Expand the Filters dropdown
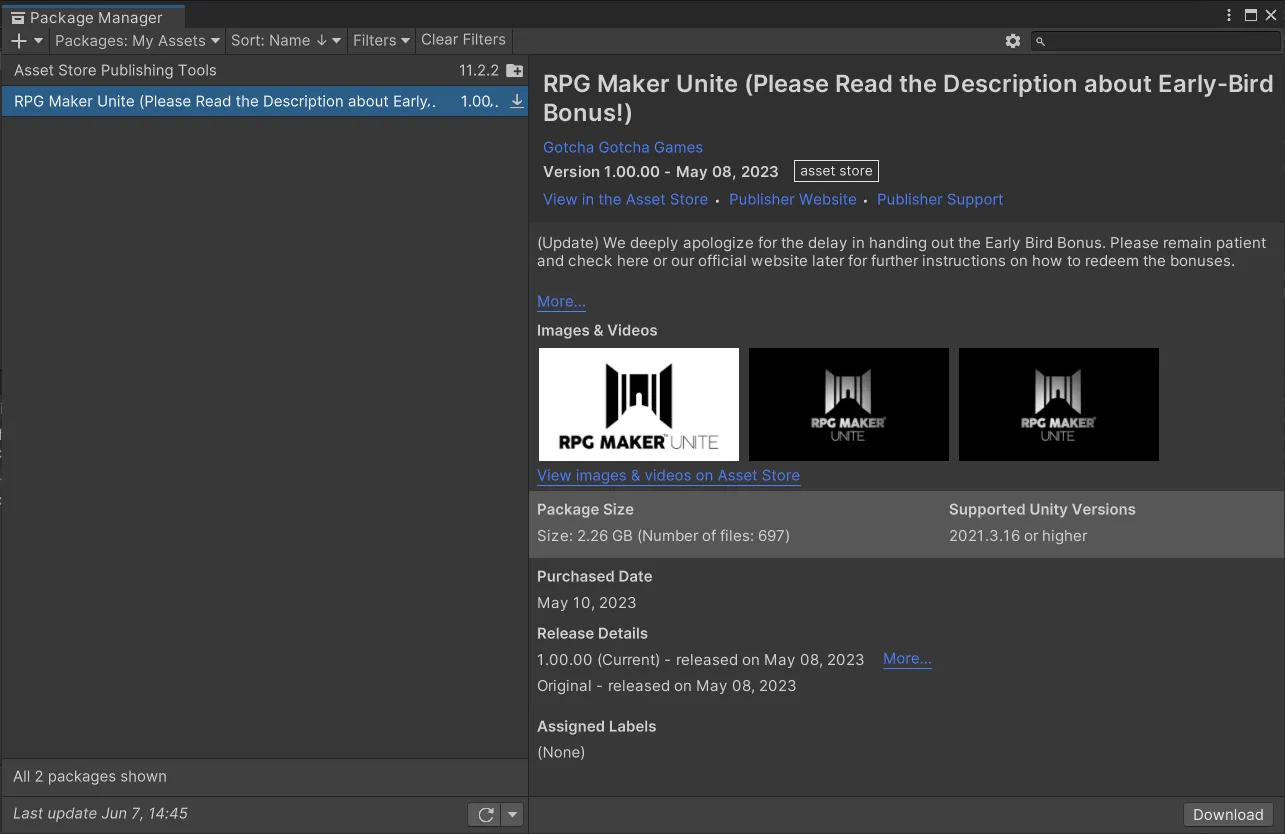 pyautogui.click(x=381, y=41)
